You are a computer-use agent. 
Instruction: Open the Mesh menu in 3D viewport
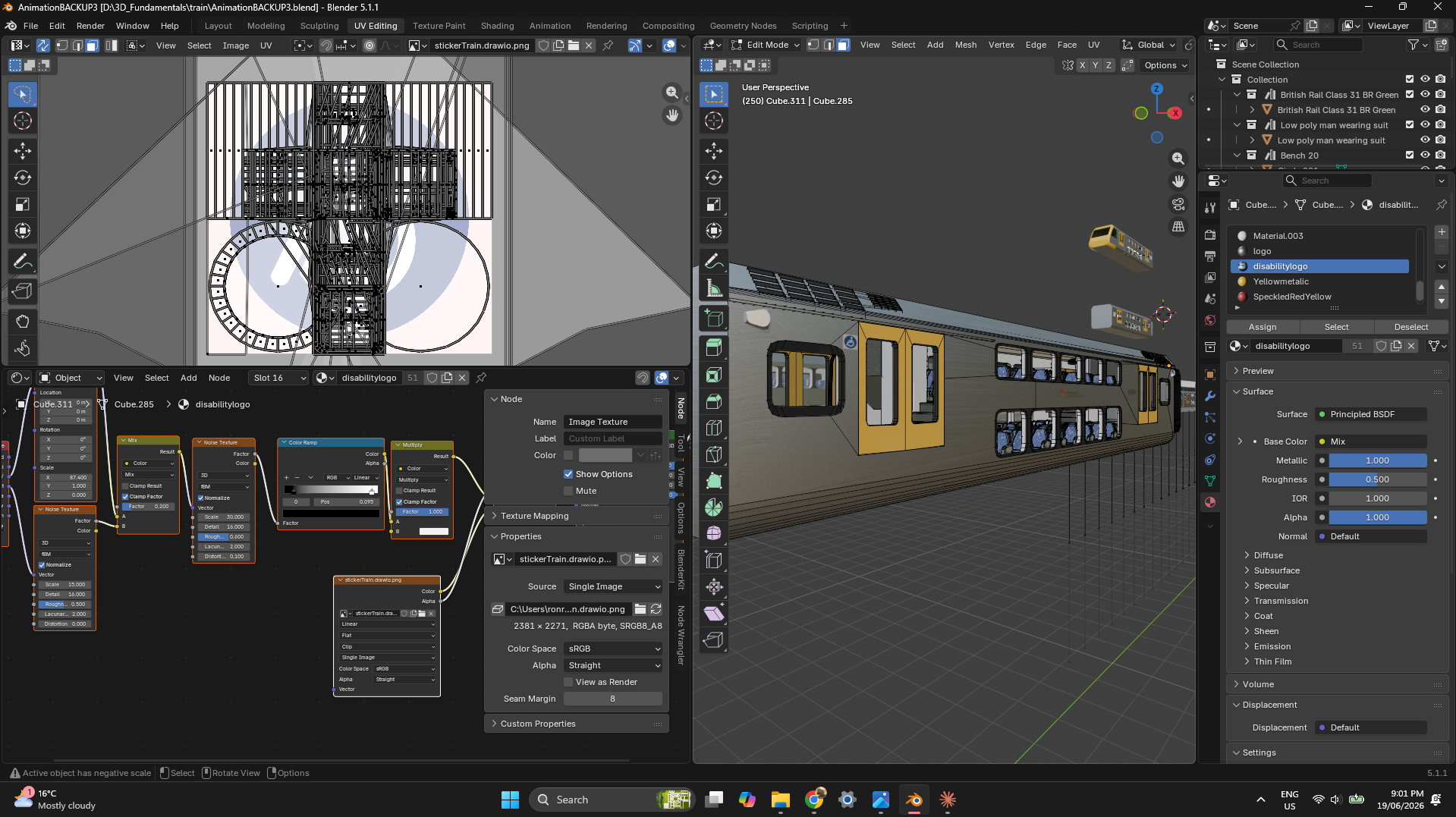click(x=966, y=45)
